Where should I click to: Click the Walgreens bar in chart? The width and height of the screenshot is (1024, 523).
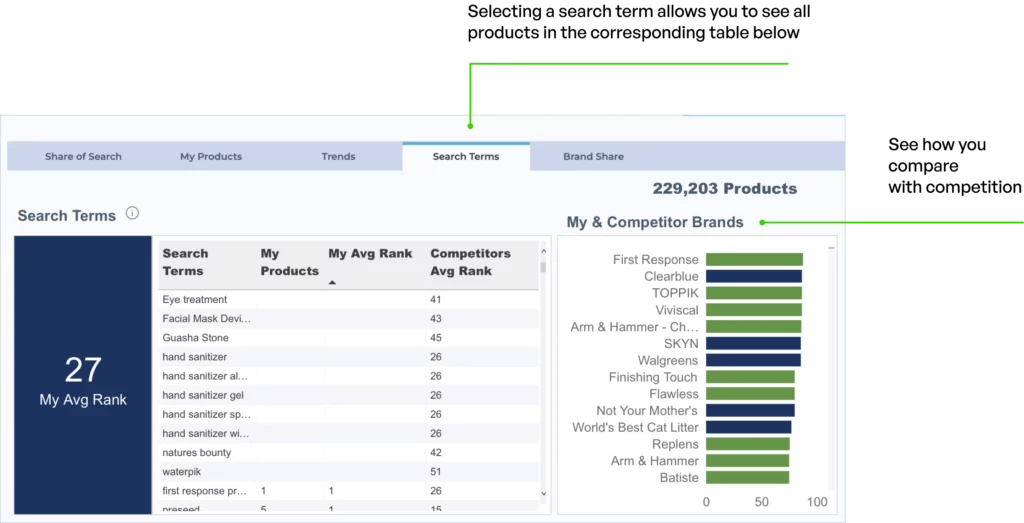753,360
